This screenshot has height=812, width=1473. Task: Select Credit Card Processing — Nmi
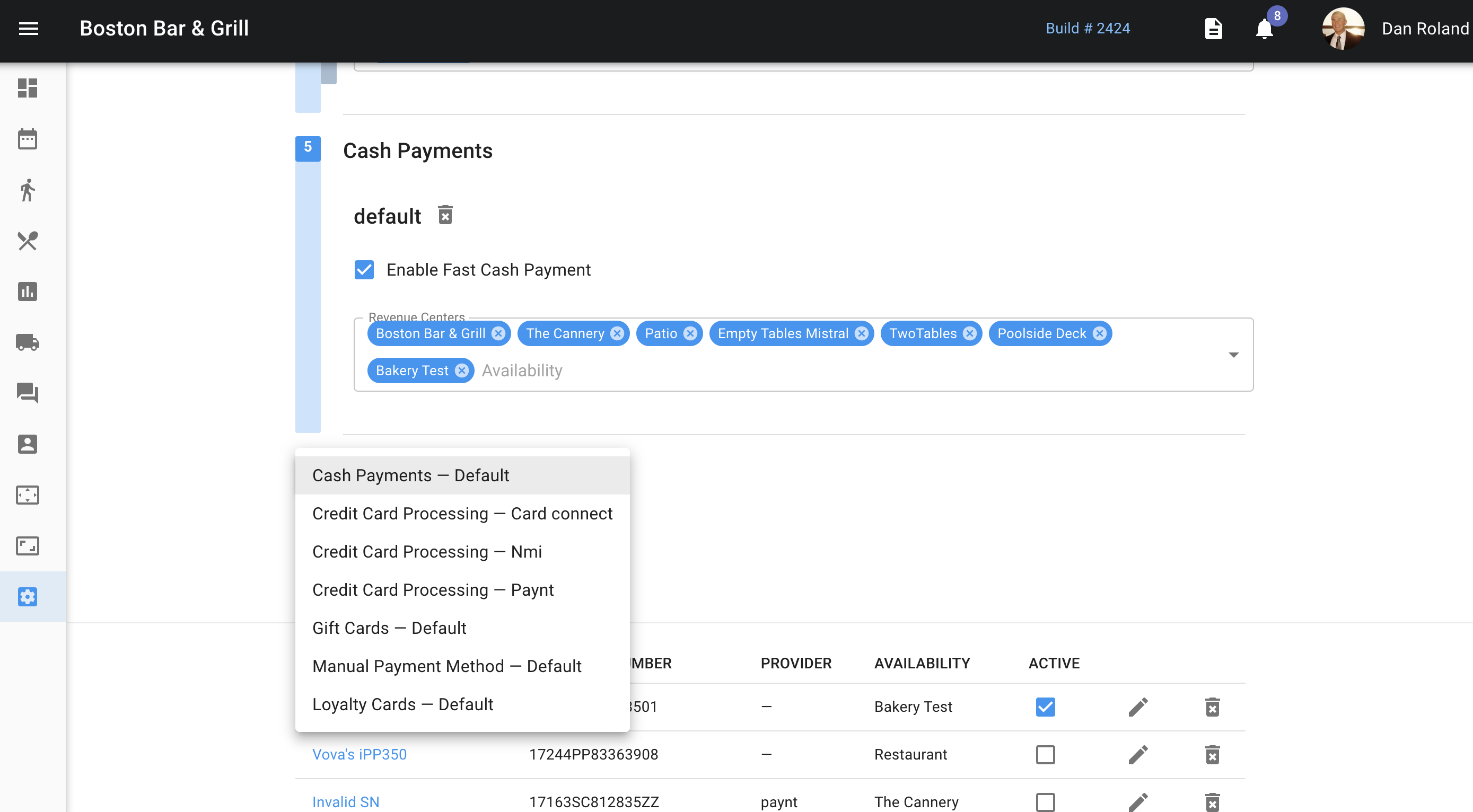click(x=426, y=551)
